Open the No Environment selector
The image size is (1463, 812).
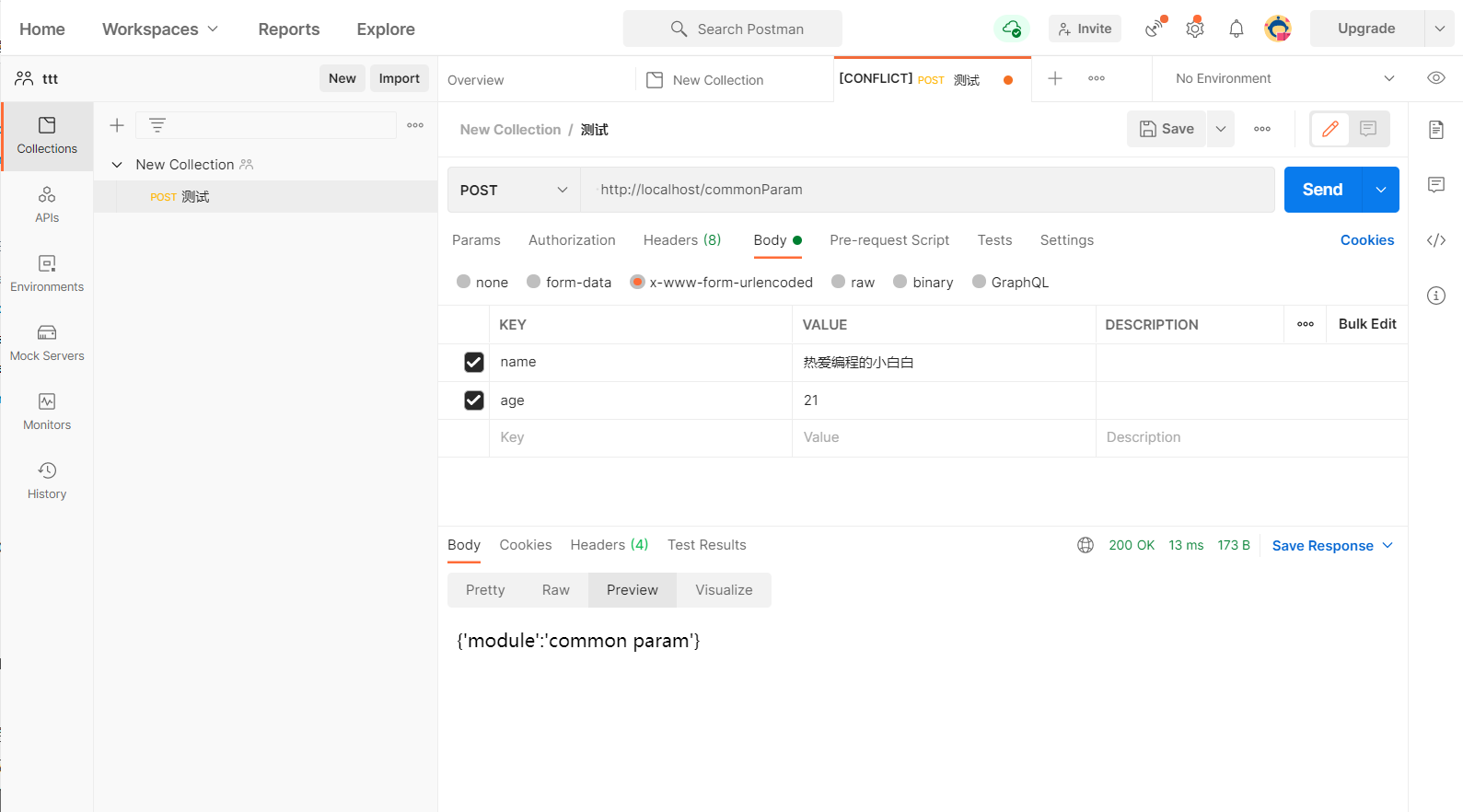1284,78
